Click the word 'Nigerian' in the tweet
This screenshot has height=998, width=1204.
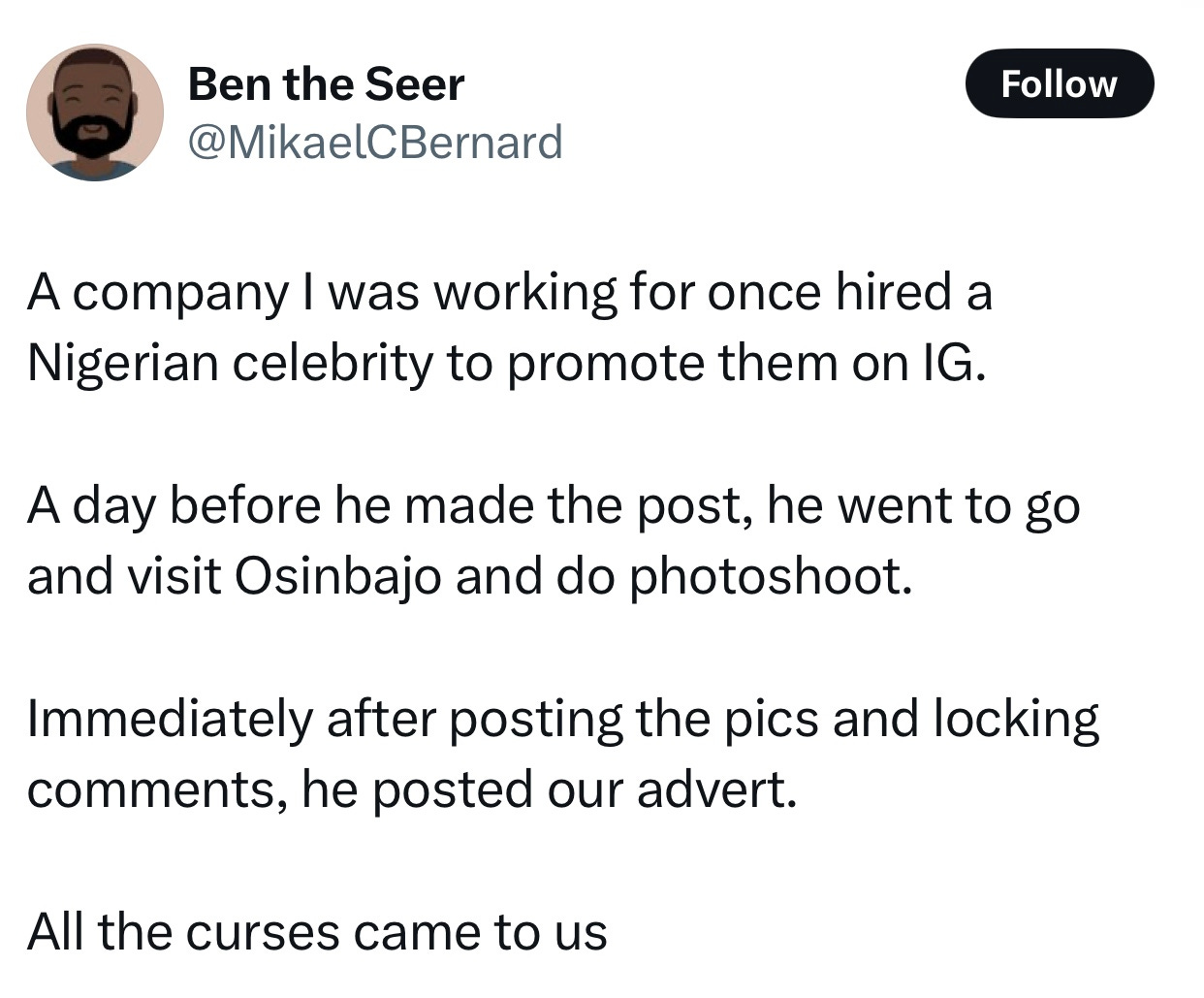click(123, 364)
